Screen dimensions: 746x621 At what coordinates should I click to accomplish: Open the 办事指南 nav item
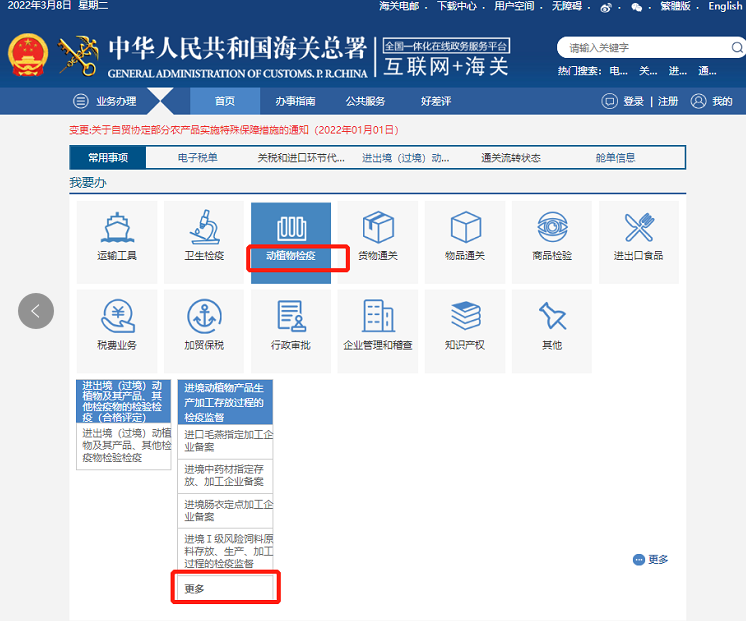[x=295, y=101]
